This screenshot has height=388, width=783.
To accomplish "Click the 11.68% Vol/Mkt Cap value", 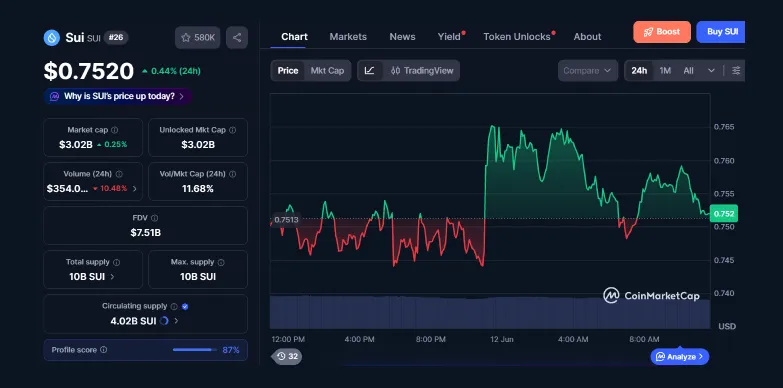I will tap(198, 189).
